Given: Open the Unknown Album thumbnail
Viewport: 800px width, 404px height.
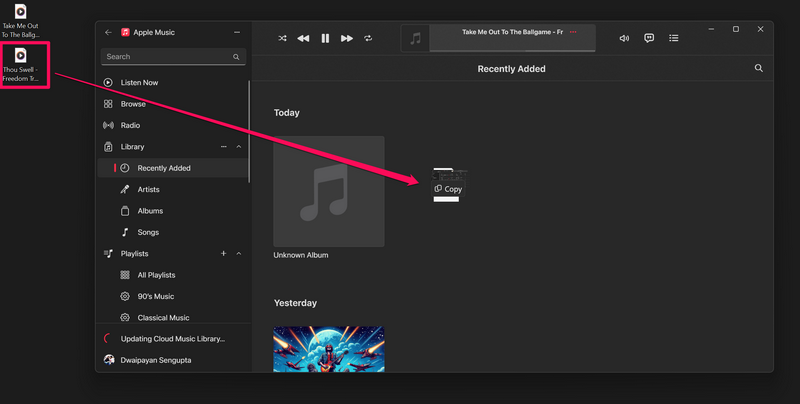Looking at the screenshot, I should 329,191.
